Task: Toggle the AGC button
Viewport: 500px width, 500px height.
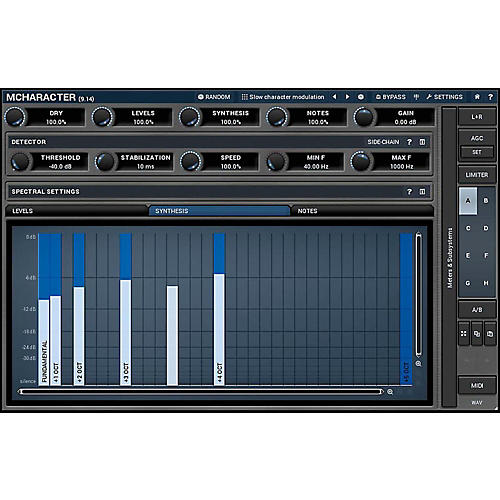Action: click(x=477, y=138)
